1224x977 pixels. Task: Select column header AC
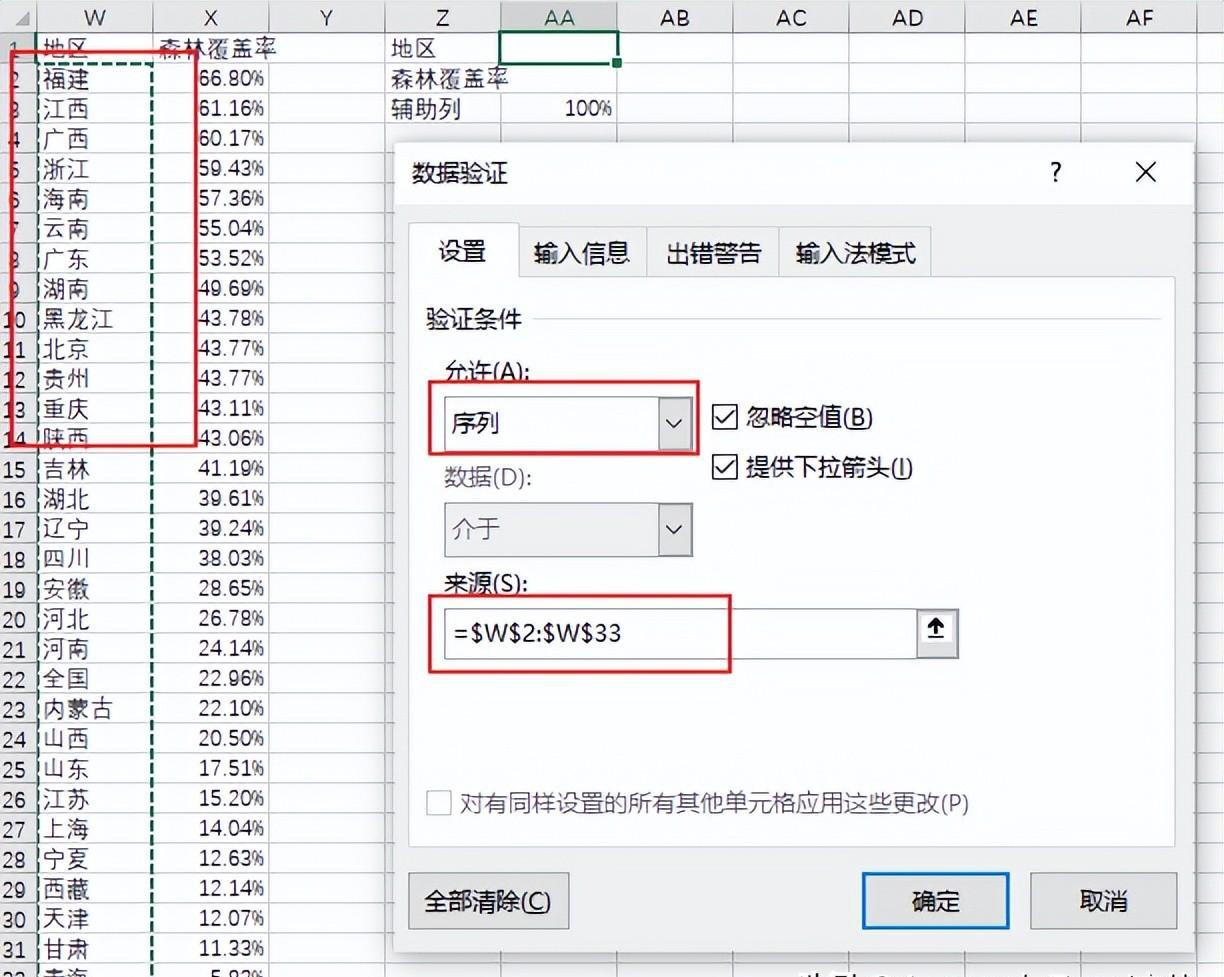click(x=791, y=17)
